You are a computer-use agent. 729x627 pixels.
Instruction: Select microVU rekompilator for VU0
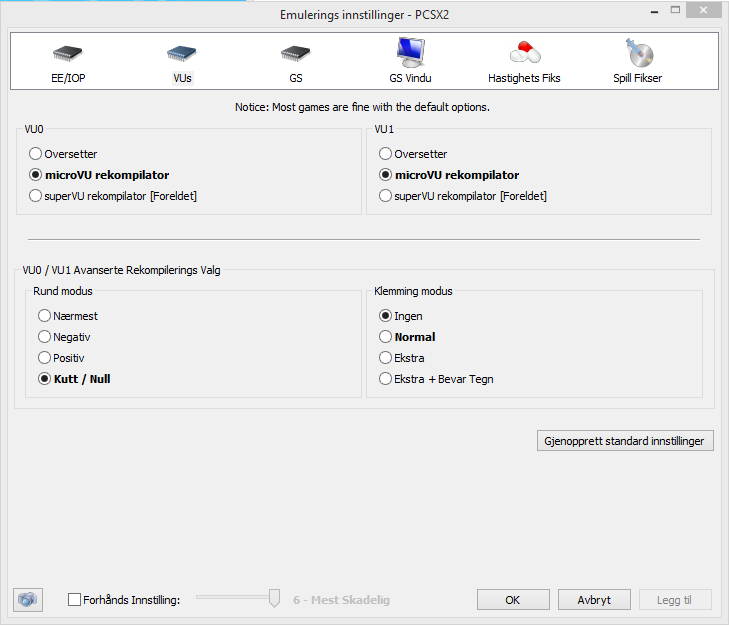(99, 175)
